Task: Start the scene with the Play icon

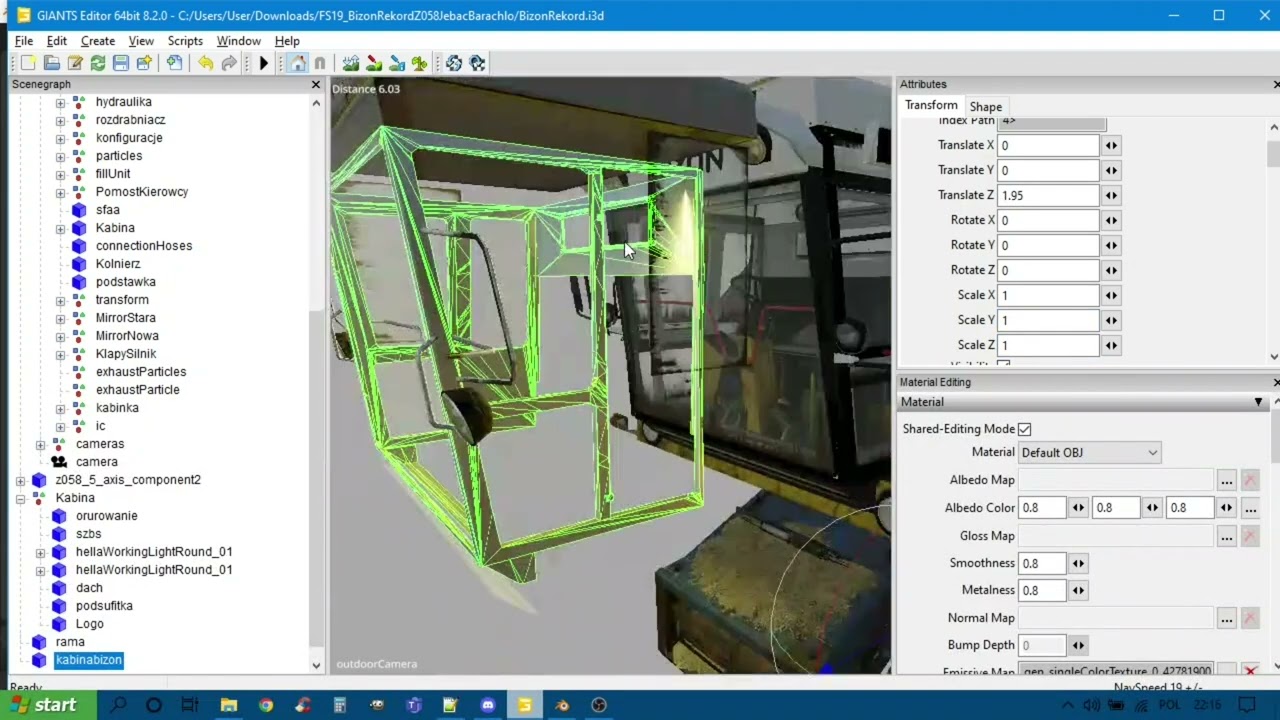Action: [x=264, y=63]
